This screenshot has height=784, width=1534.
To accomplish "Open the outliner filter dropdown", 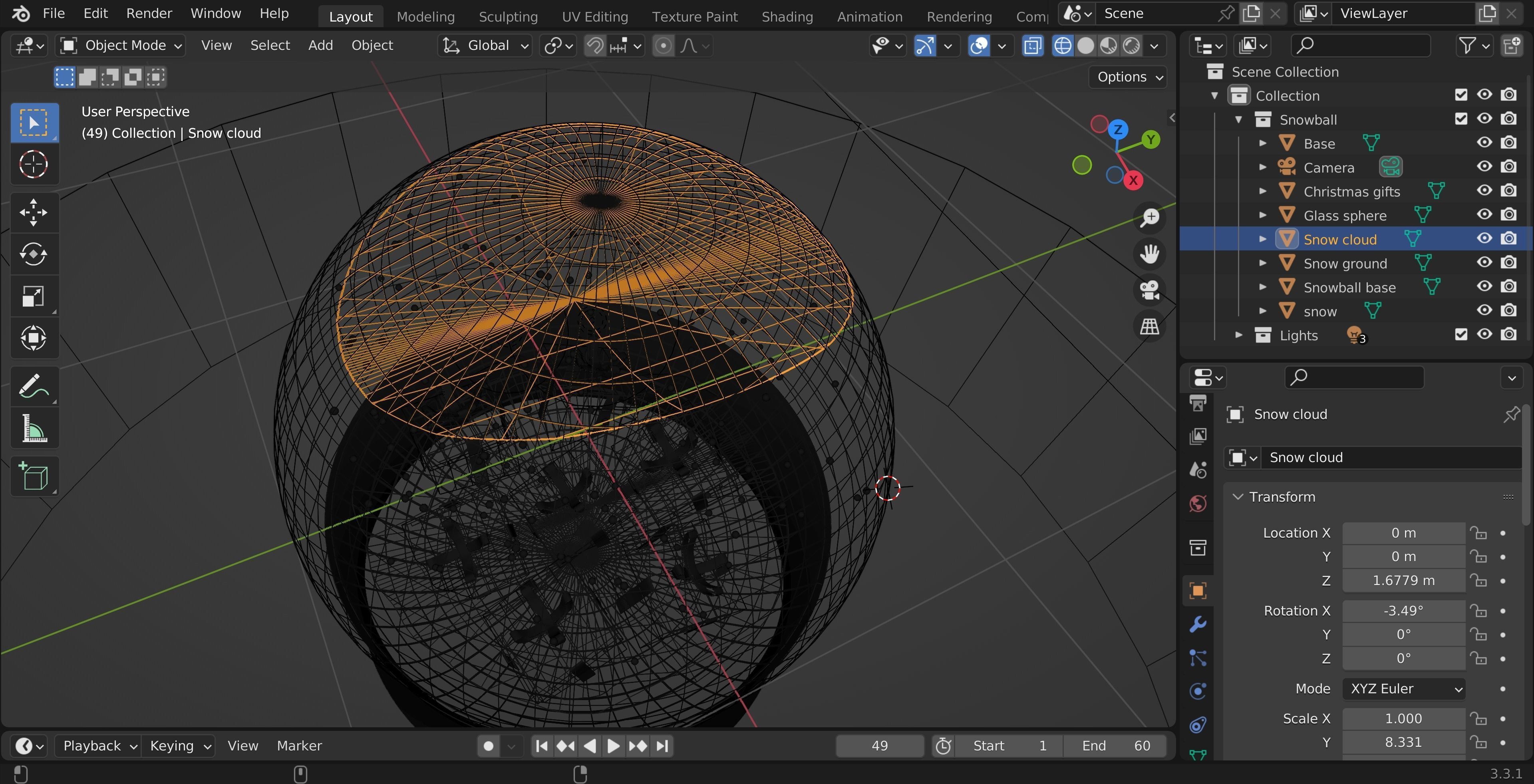I will [1475, 45].
